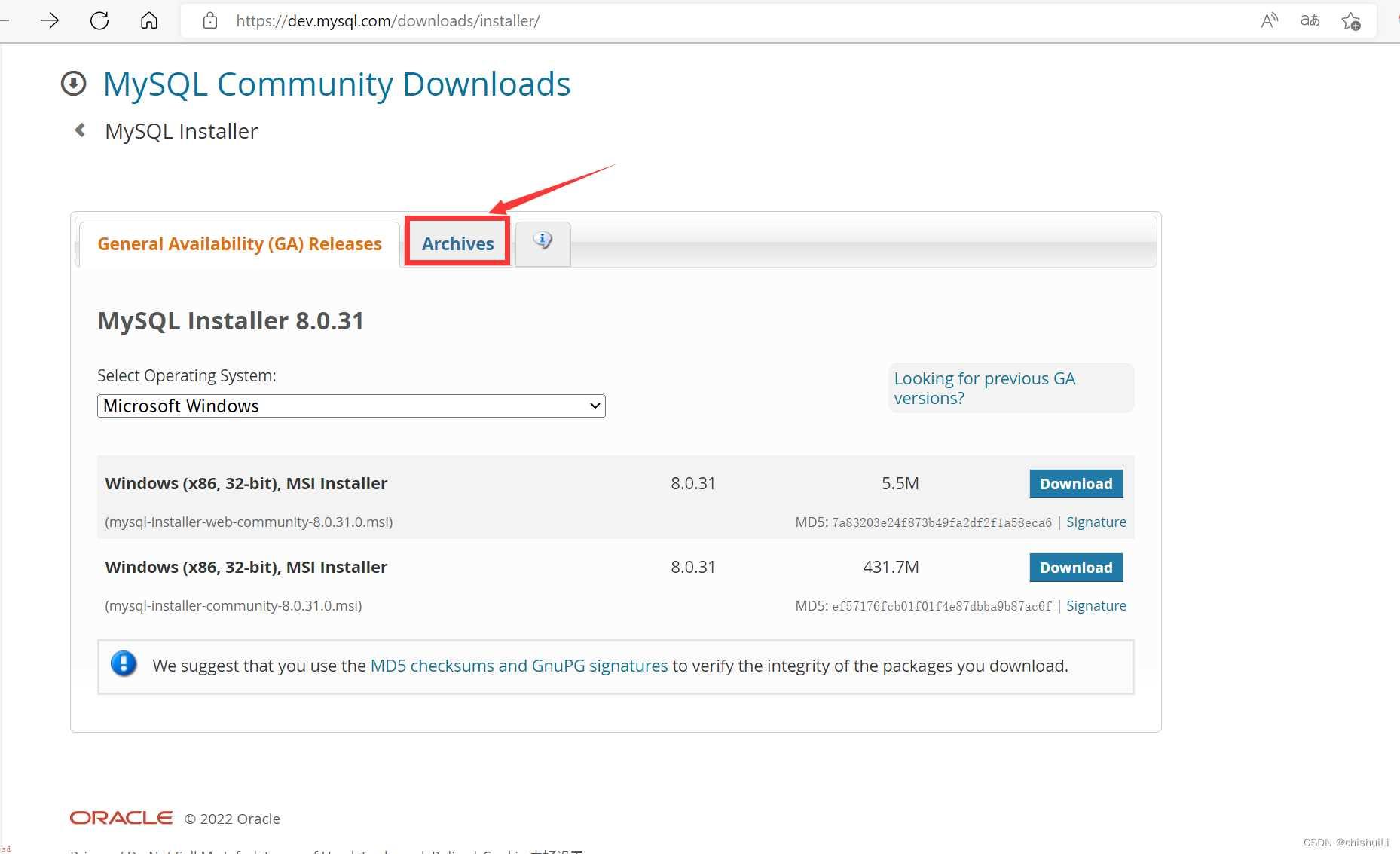
Task: Go to browser home page icon
Action: tap(149, 20)
